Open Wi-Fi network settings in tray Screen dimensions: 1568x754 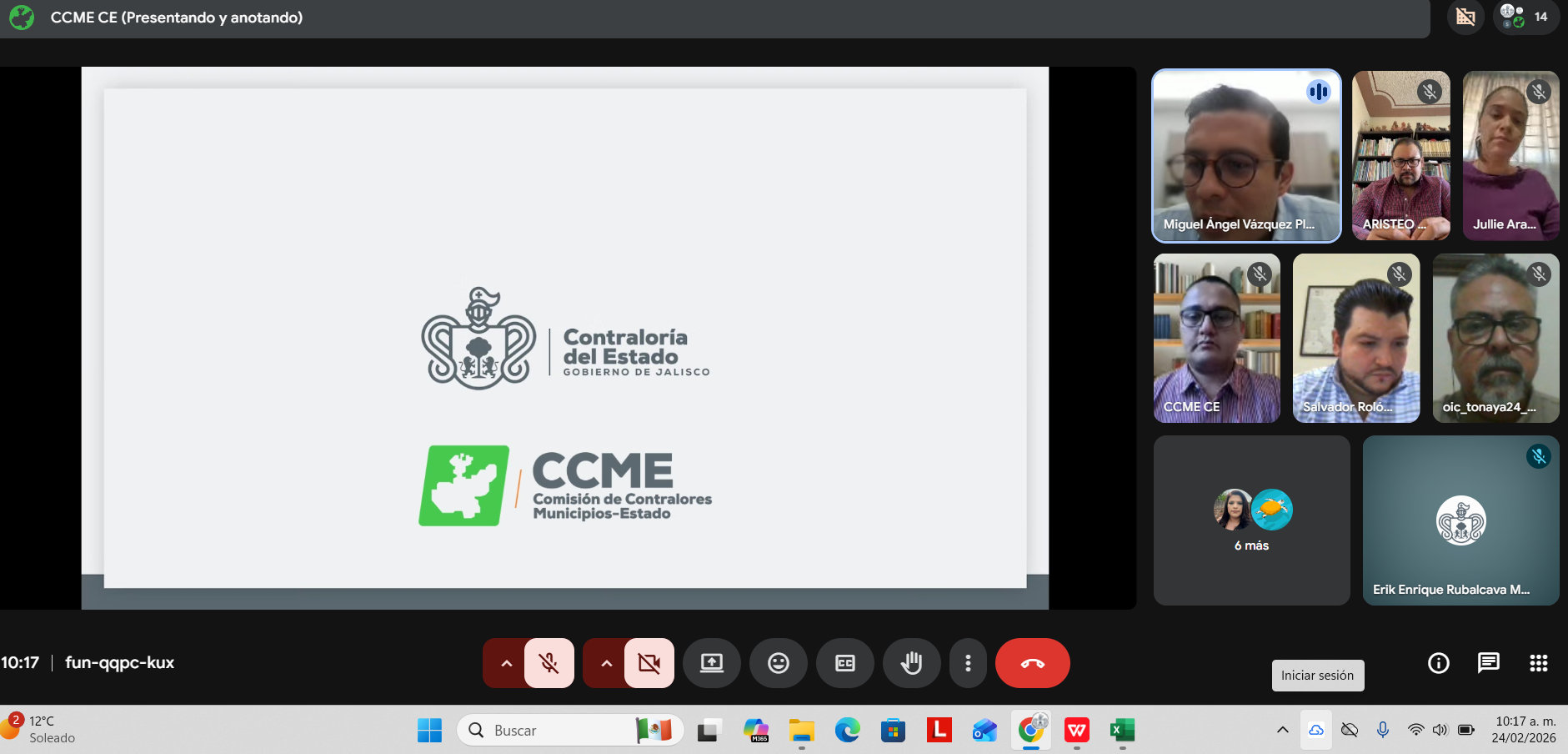[1415, 731]
